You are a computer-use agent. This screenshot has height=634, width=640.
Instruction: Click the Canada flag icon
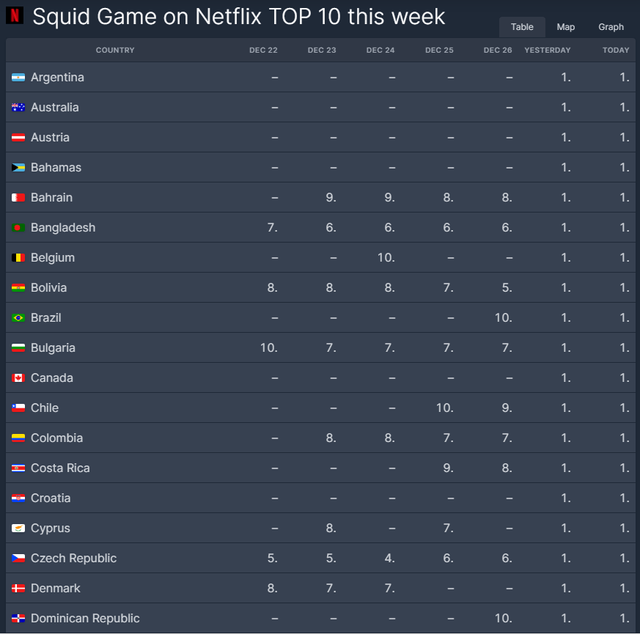click(x=18, y=378)
